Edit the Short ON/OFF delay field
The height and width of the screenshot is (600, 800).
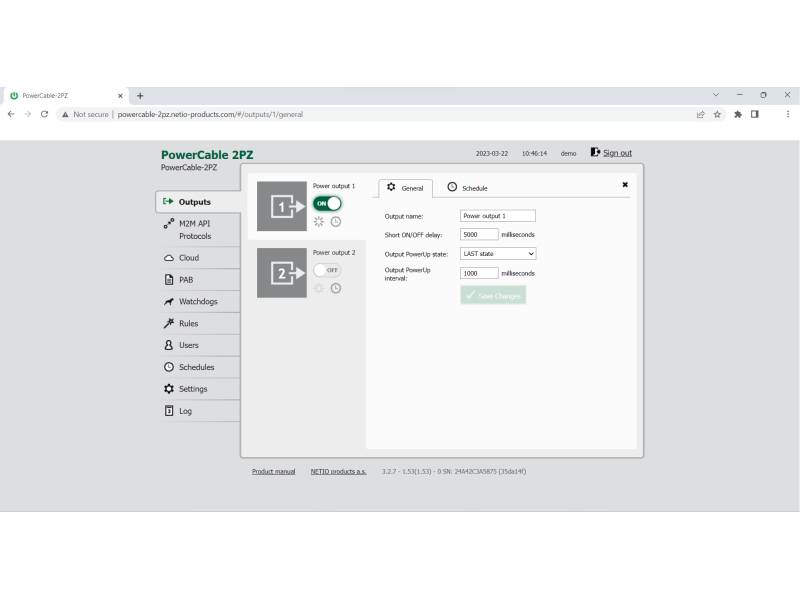pyautogui.click(x=479, y=235)
